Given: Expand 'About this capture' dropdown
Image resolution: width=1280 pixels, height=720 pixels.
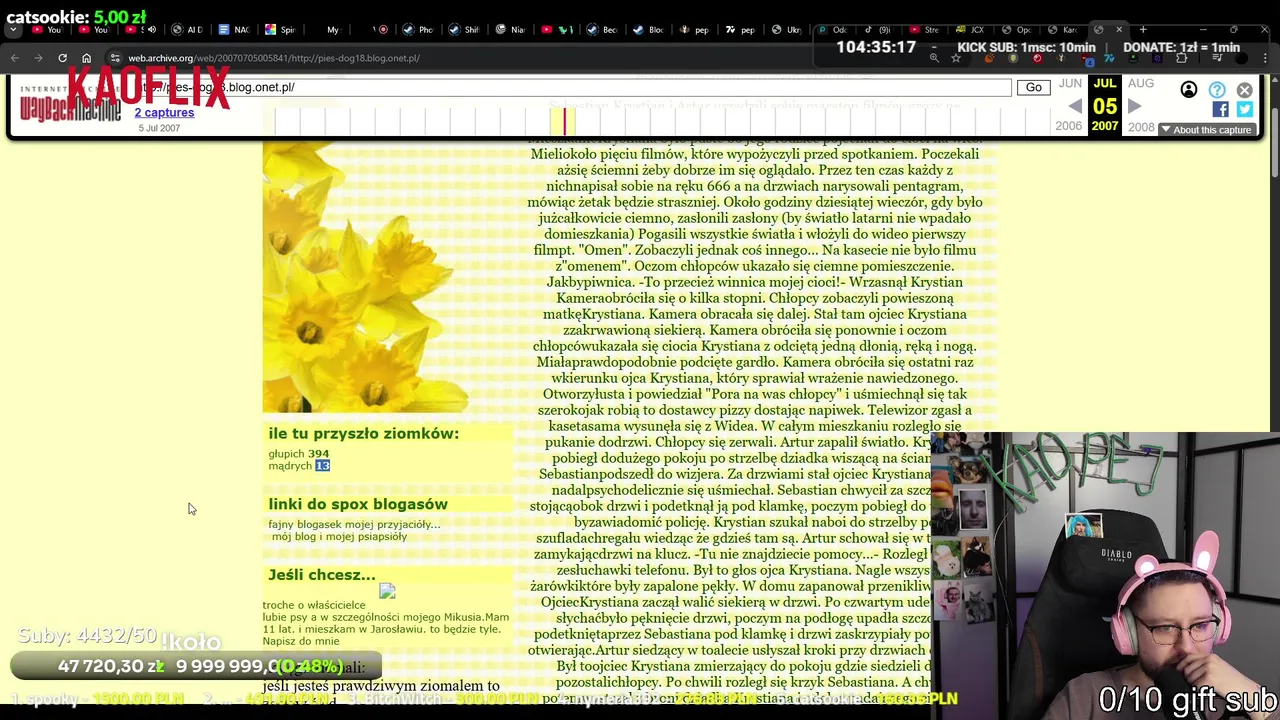Looking at the screenshot, I should (x=1206, y=130).
